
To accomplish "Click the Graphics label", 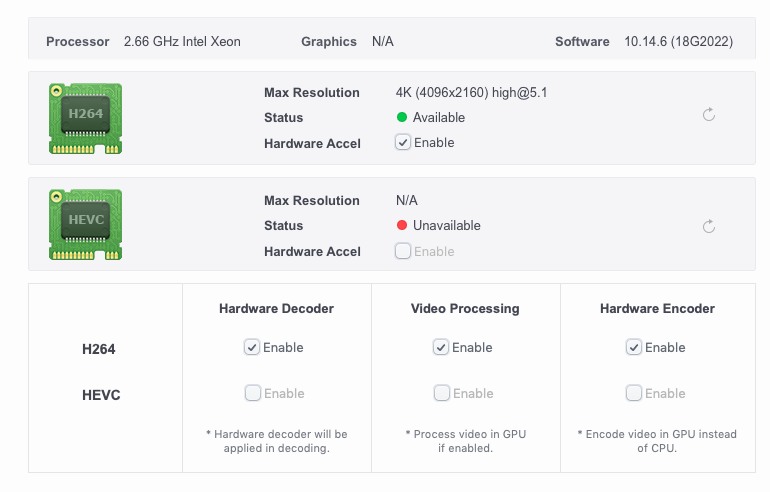I will tap(329, 42).
